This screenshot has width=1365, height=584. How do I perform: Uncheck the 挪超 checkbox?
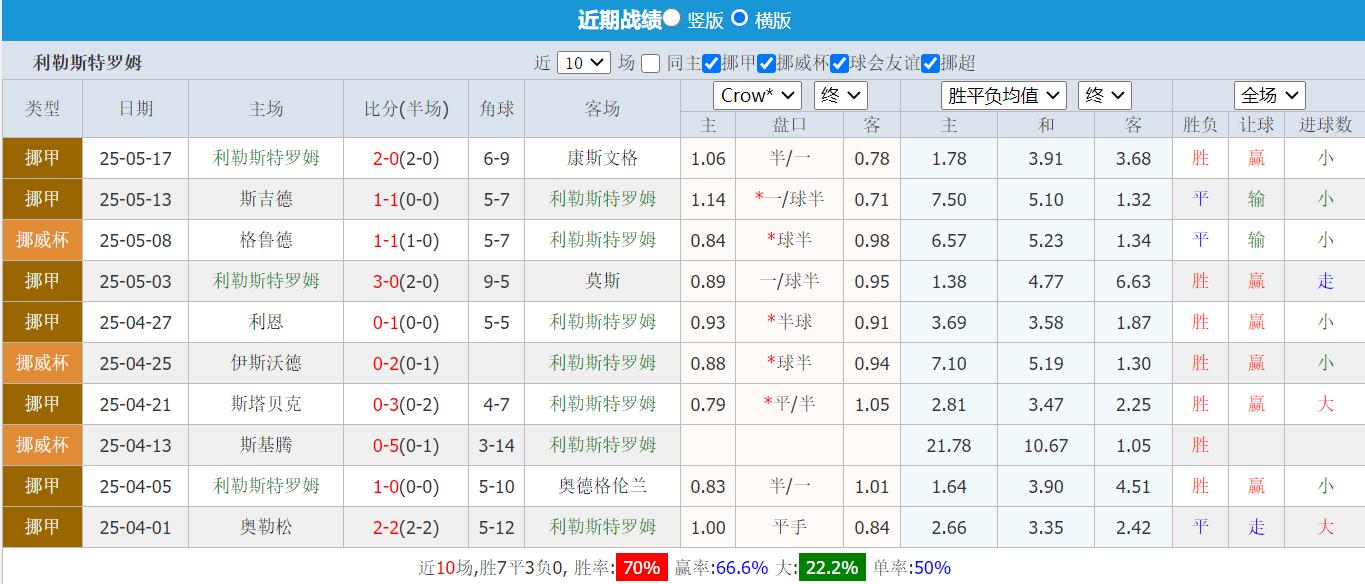[931, 62]
